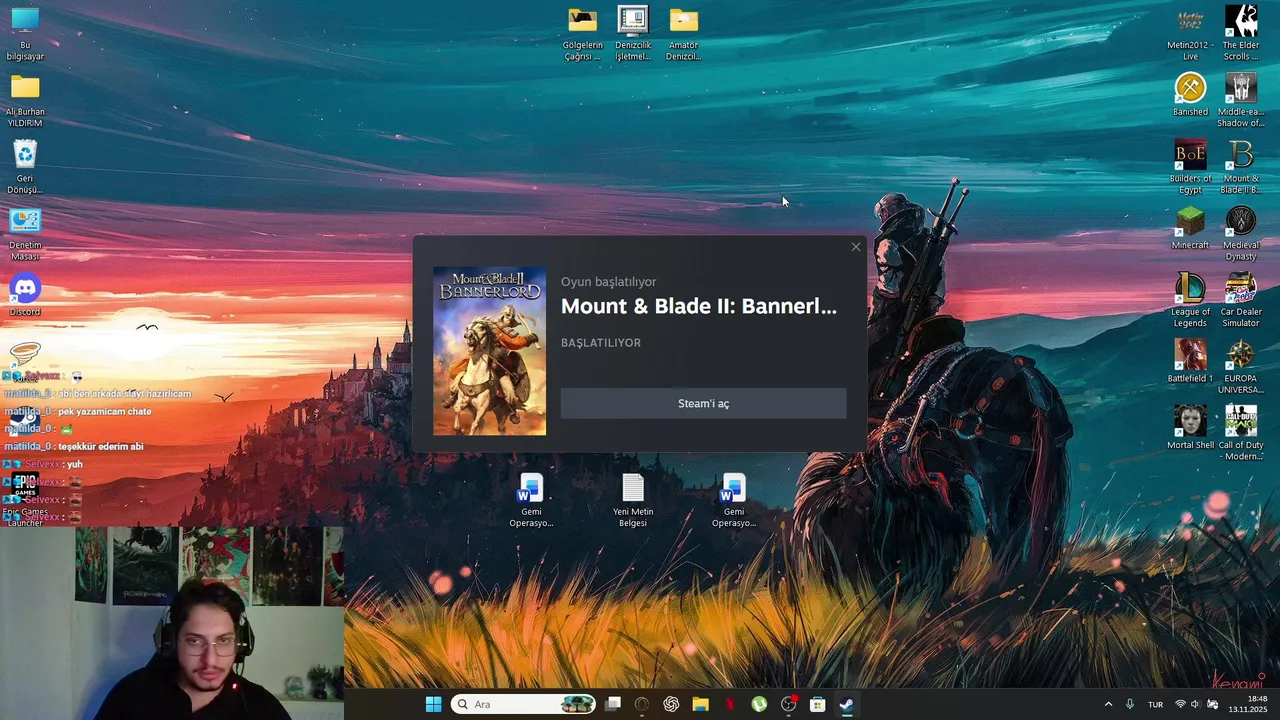Open the right Gemi Operasyo... Word document

coord(734,501)
